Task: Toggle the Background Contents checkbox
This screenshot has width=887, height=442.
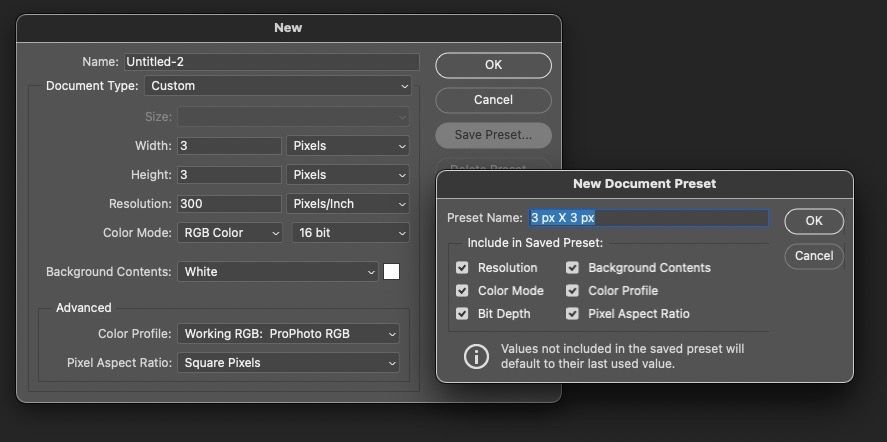Action: [572, 268]
